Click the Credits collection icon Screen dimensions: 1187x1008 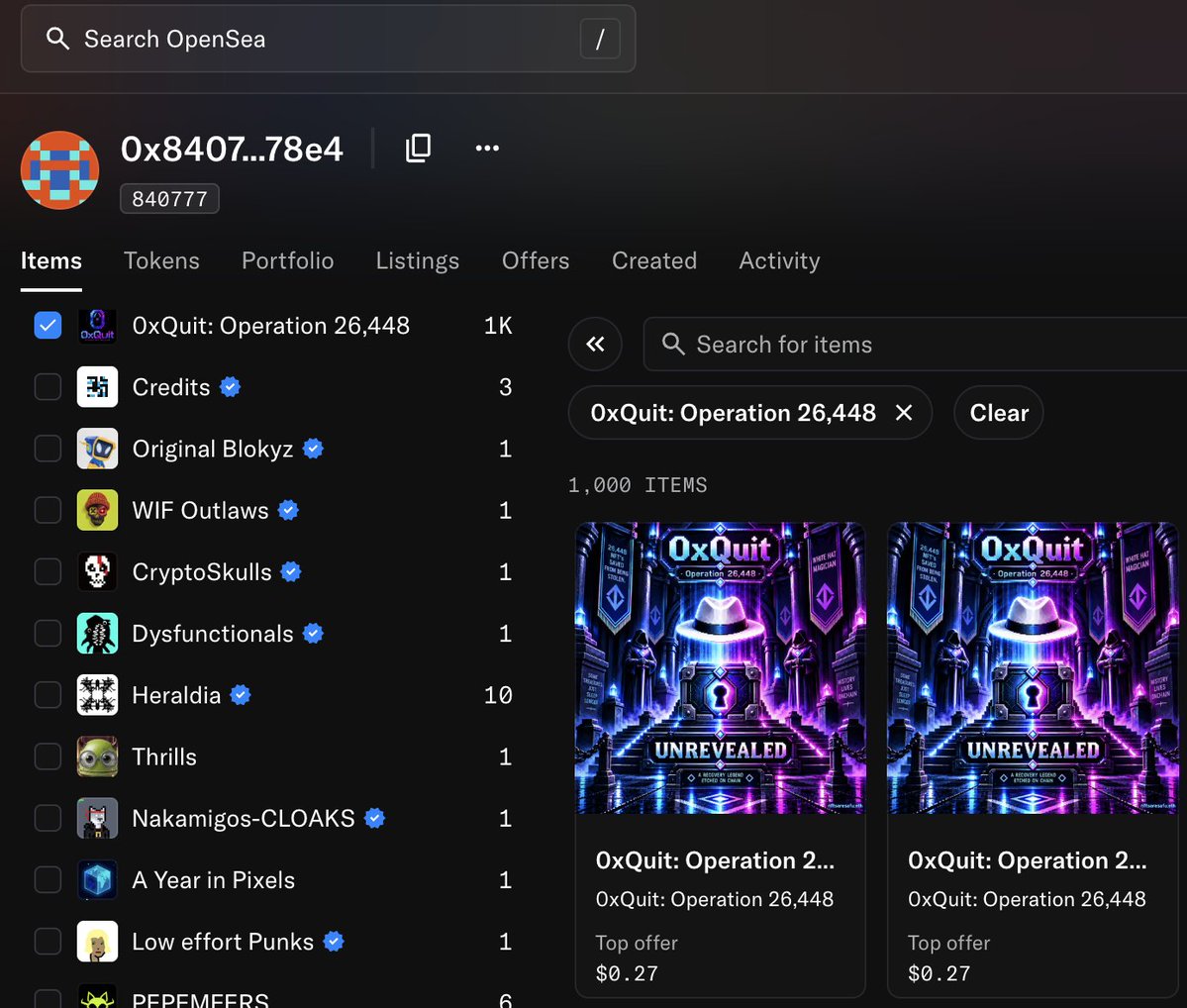pos(97,387)
